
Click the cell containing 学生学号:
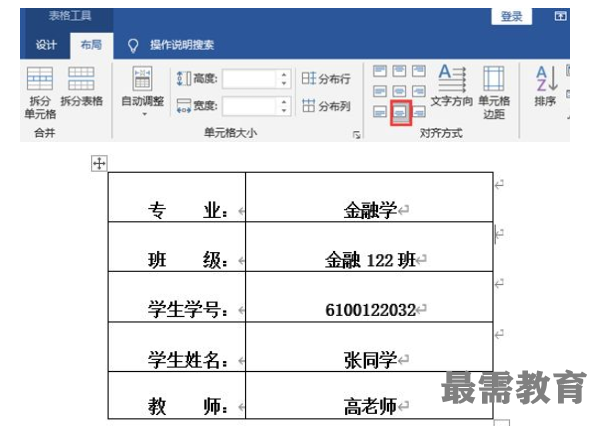coord(177,297)
